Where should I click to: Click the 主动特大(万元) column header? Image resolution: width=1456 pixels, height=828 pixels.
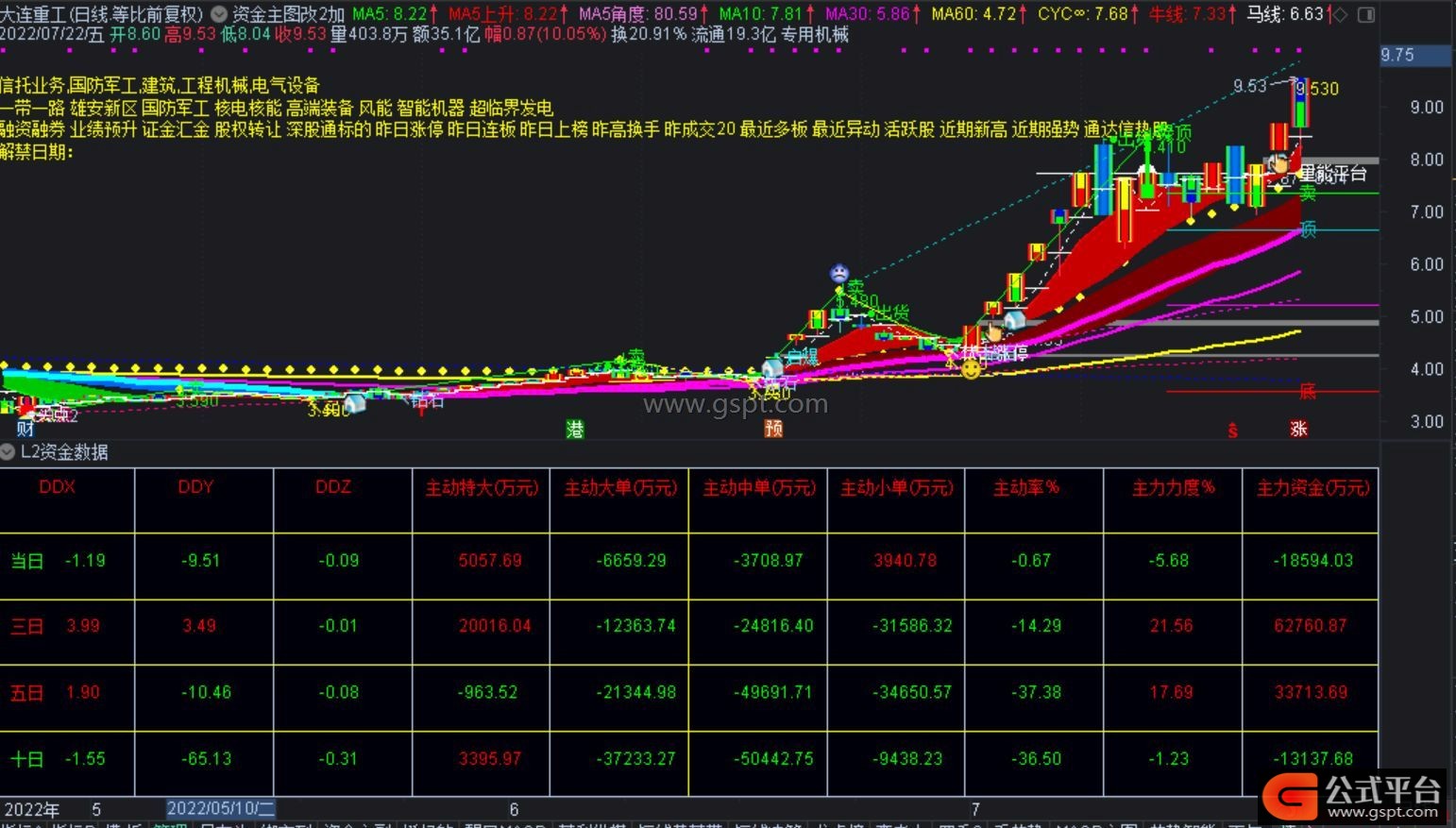coord(482,487)
